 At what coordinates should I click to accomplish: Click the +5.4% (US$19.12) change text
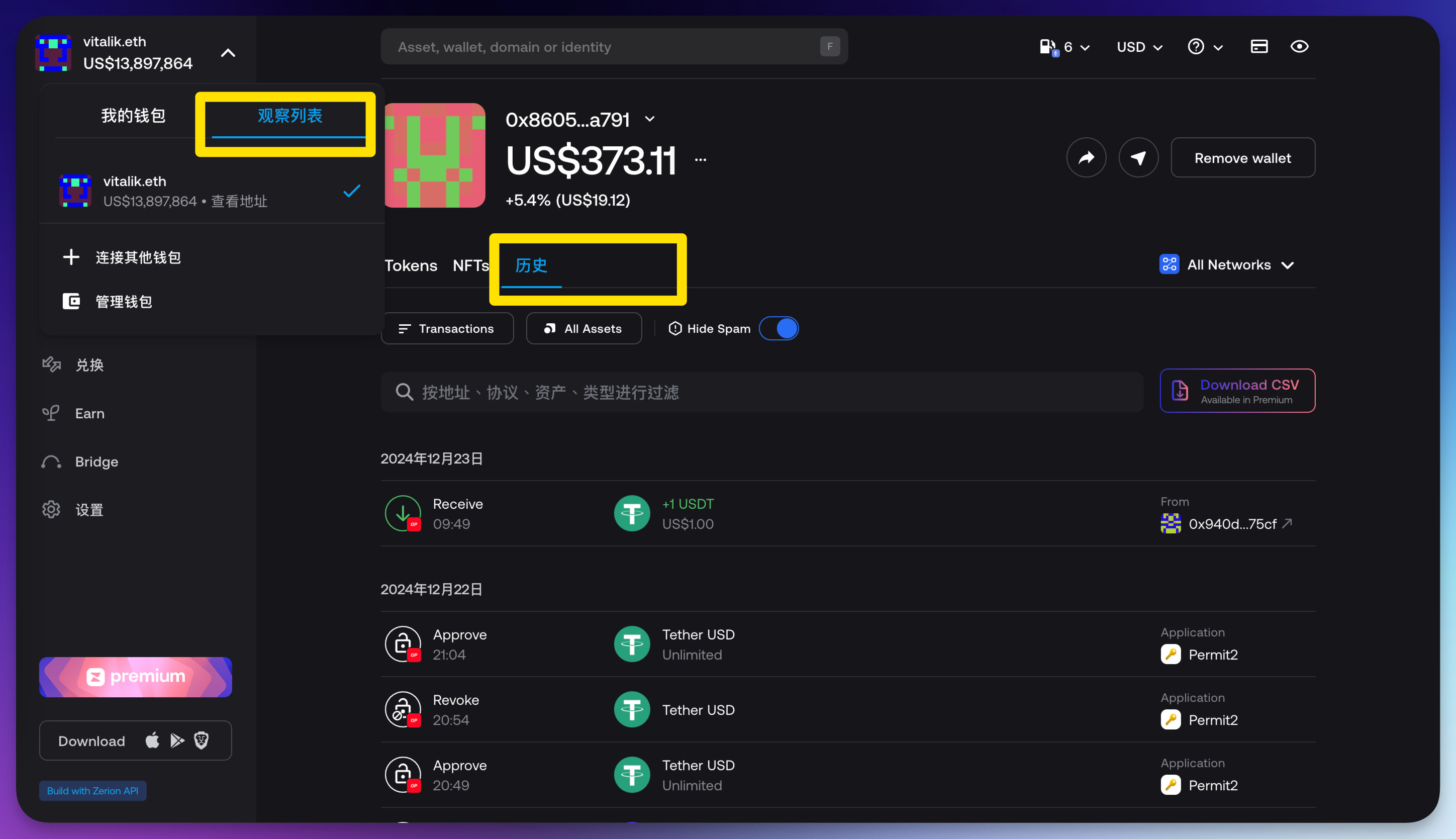568,200
